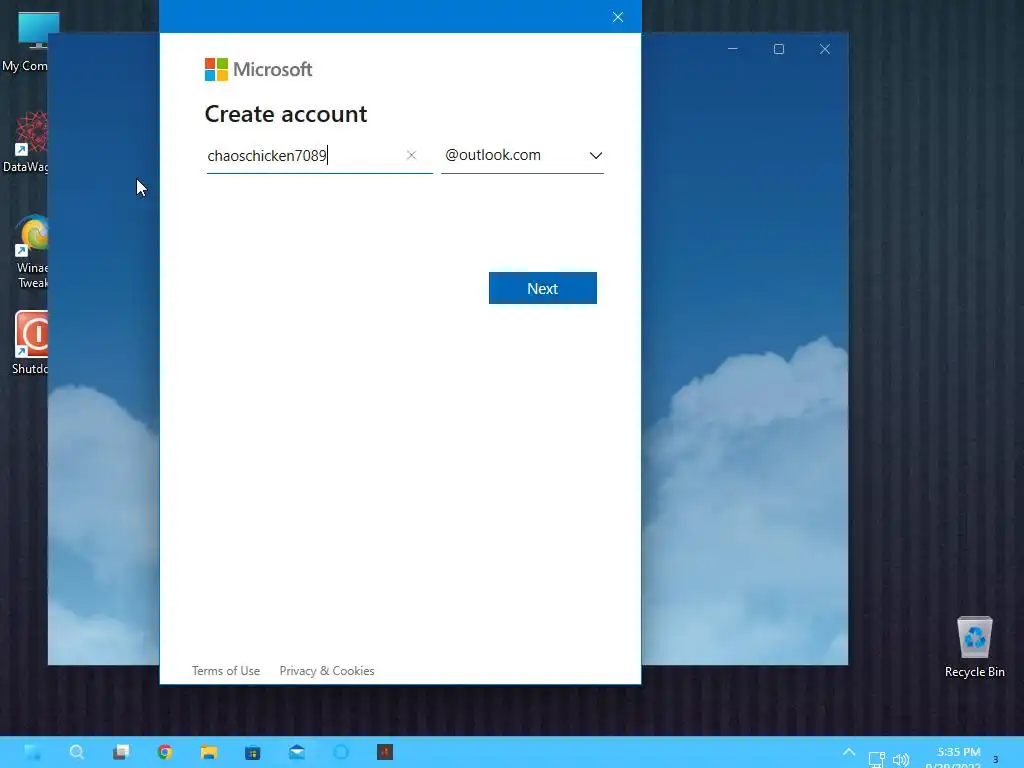Image resolution: width=1024 pixels, height=768 pixels.
Task: Select the Shutdown desktop shortcut
Action: [x=30, y=343]
